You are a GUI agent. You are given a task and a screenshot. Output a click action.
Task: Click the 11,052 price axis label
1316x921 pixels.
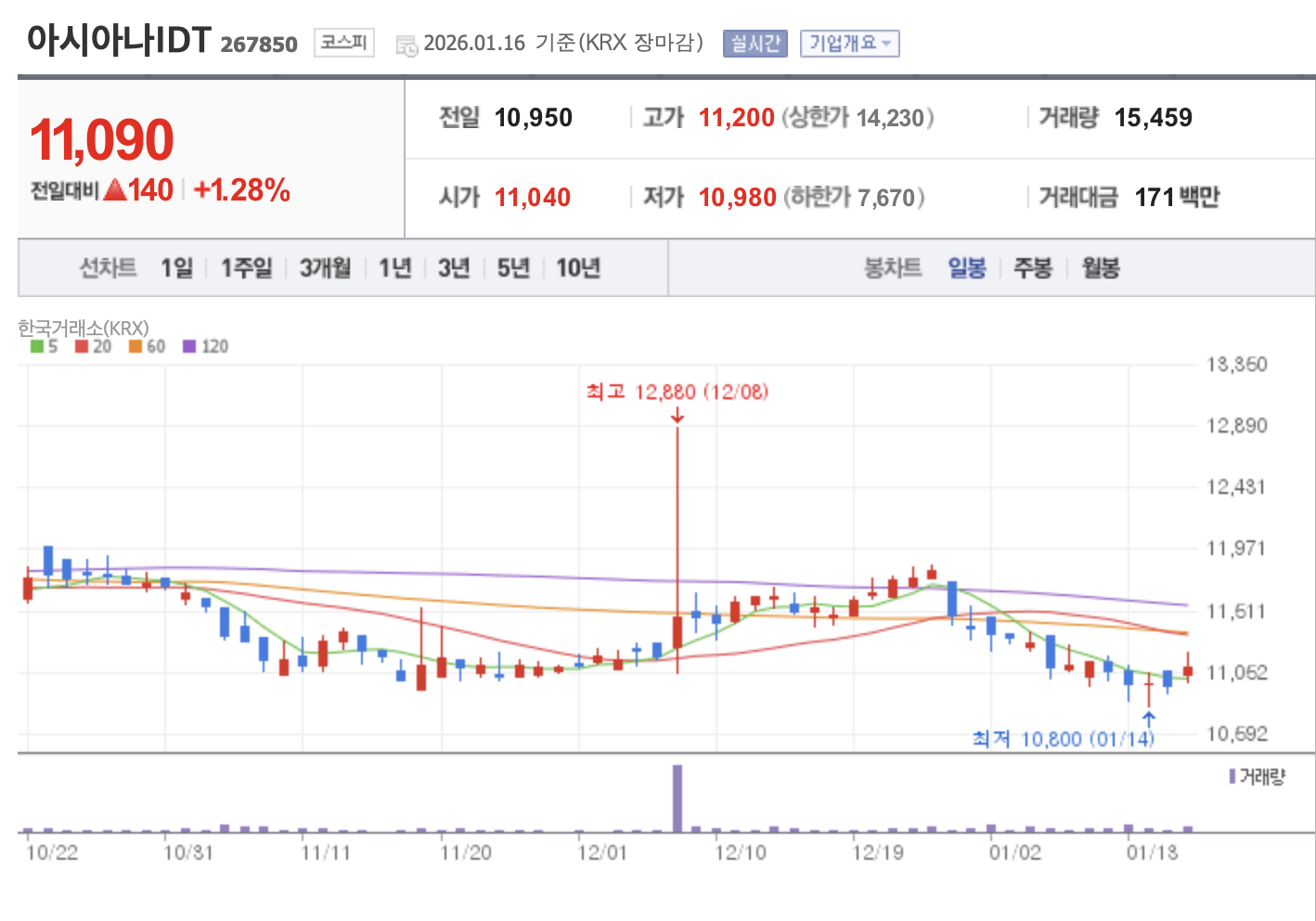point(1236,672)
